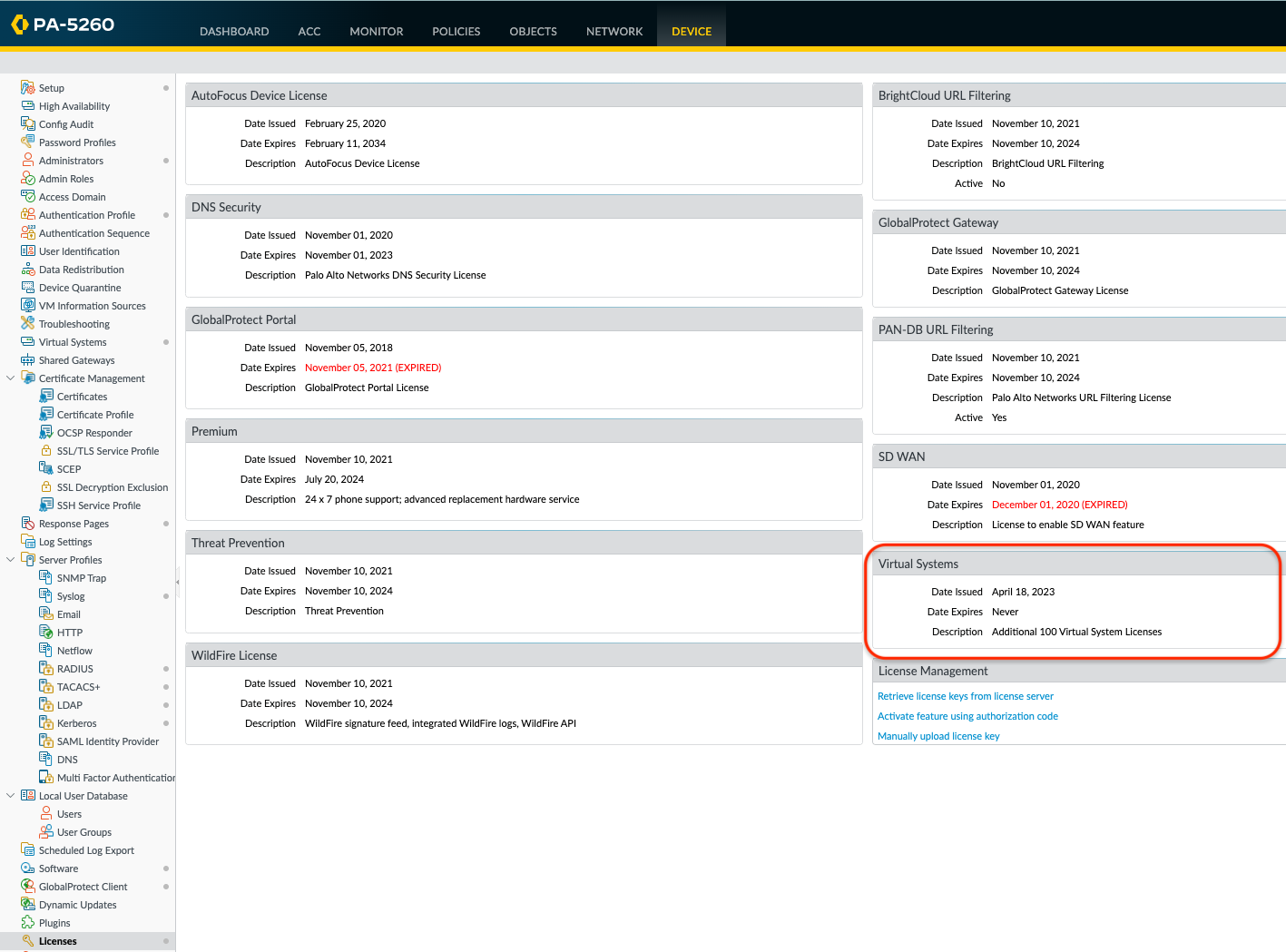Select SSH Service Profile
This screenshot has height=952, width=1286.
[99, 505]
